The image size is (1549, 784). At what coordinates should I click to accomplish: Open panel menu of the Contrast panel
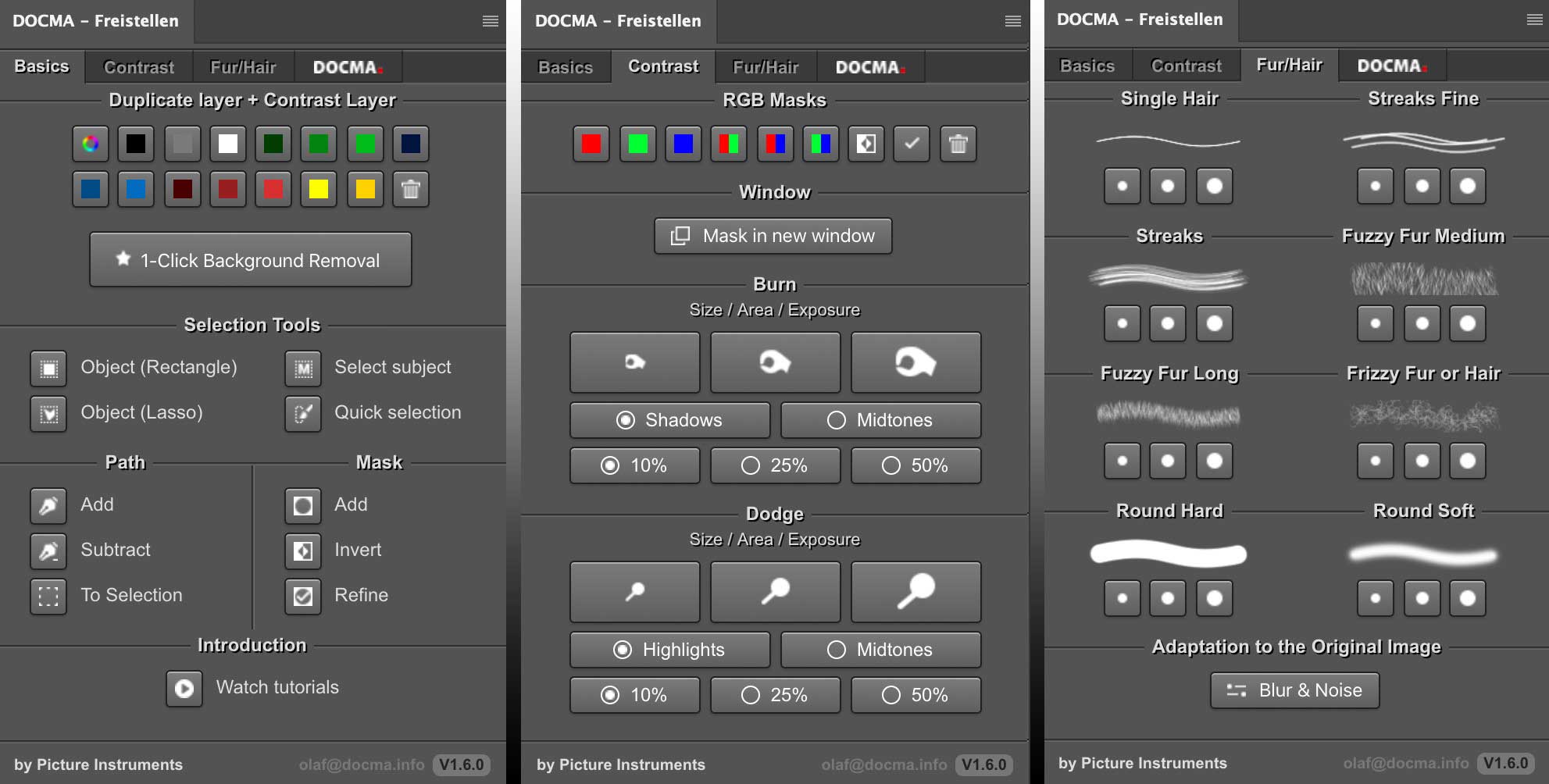pos(1013,21)
